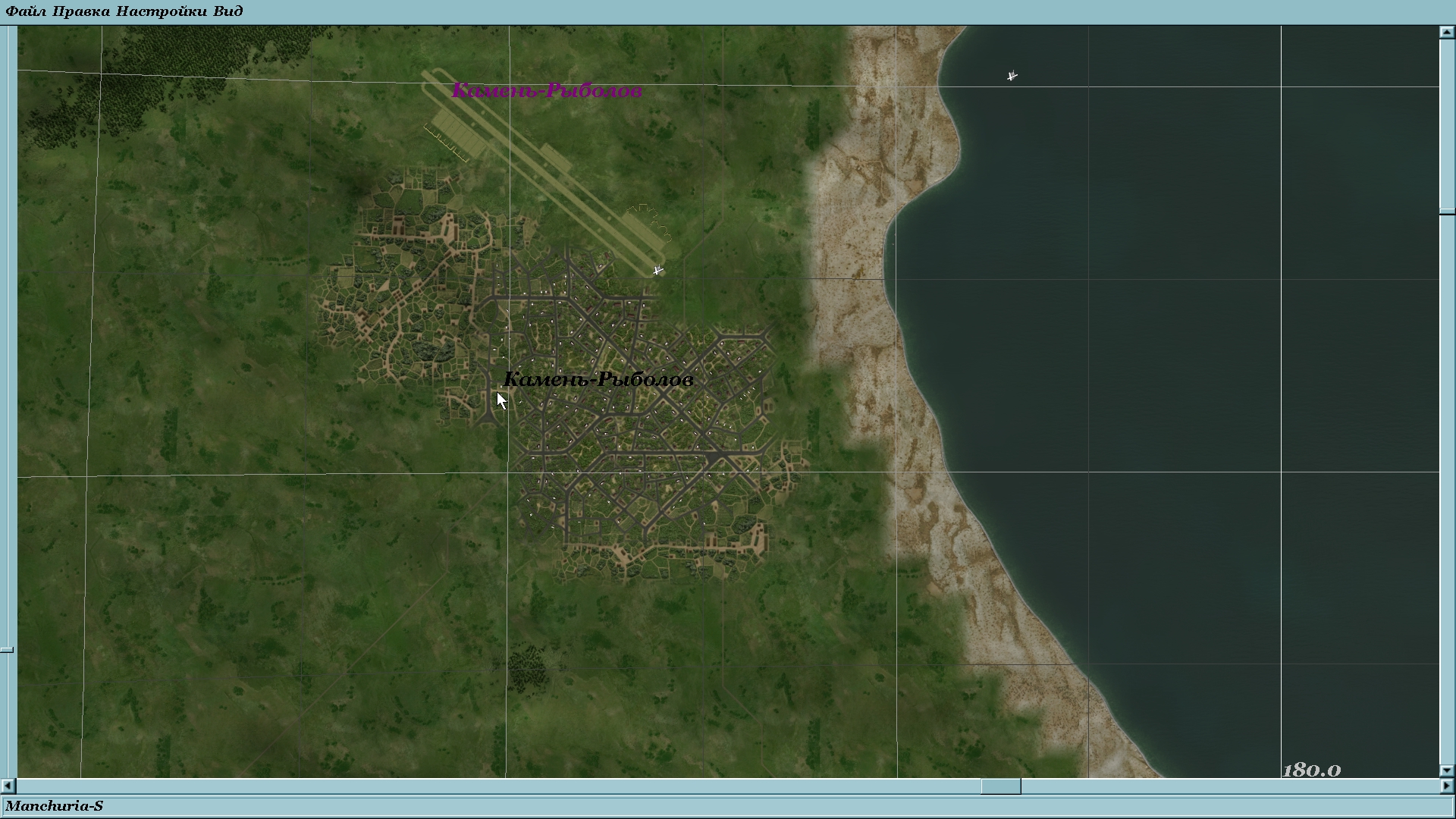Click the vertical scrollbar down arrow
1456x819 pixels.
[x=1446, y=770]
